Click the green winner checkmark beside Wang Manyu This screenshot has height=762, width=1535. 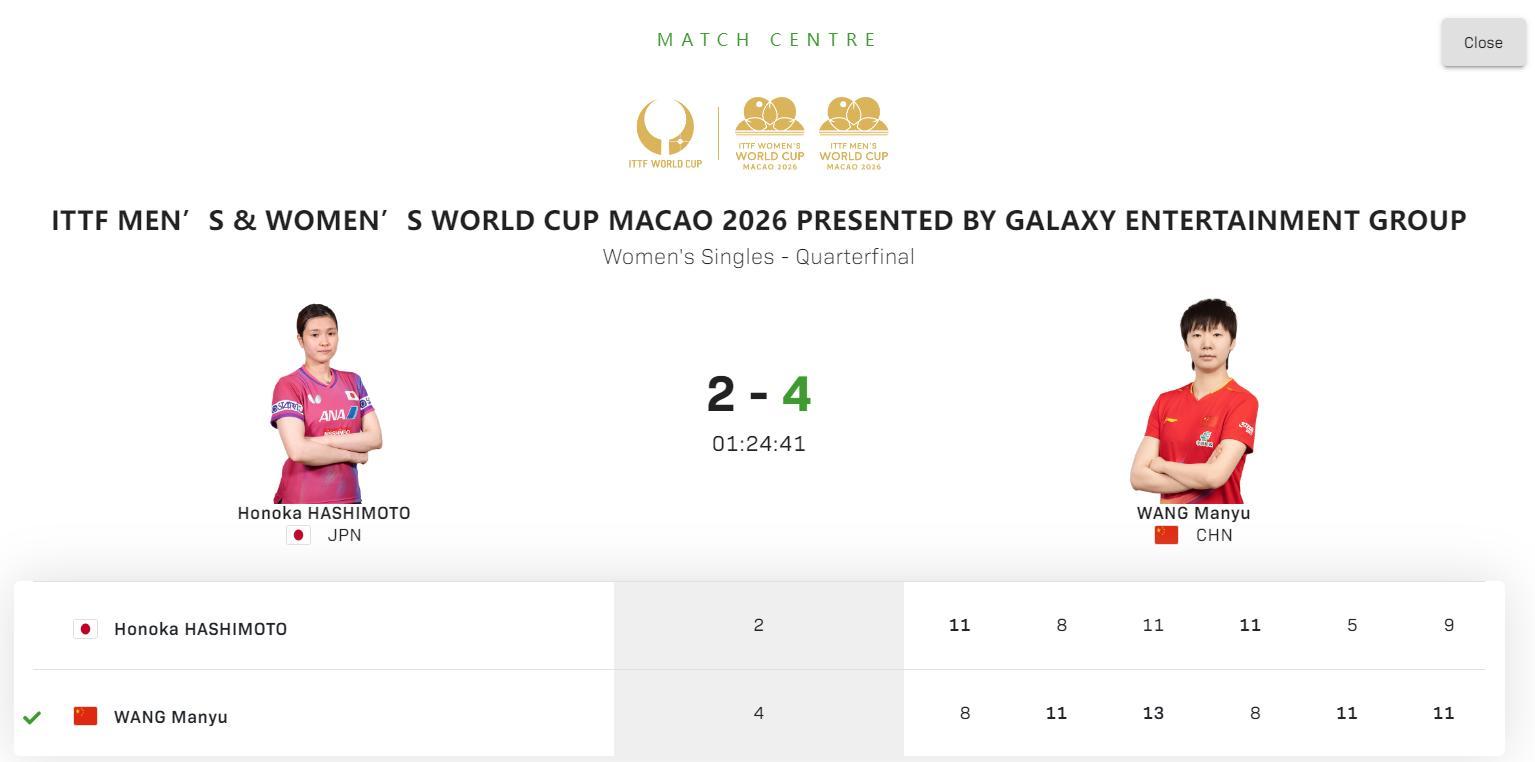(32, 717)
